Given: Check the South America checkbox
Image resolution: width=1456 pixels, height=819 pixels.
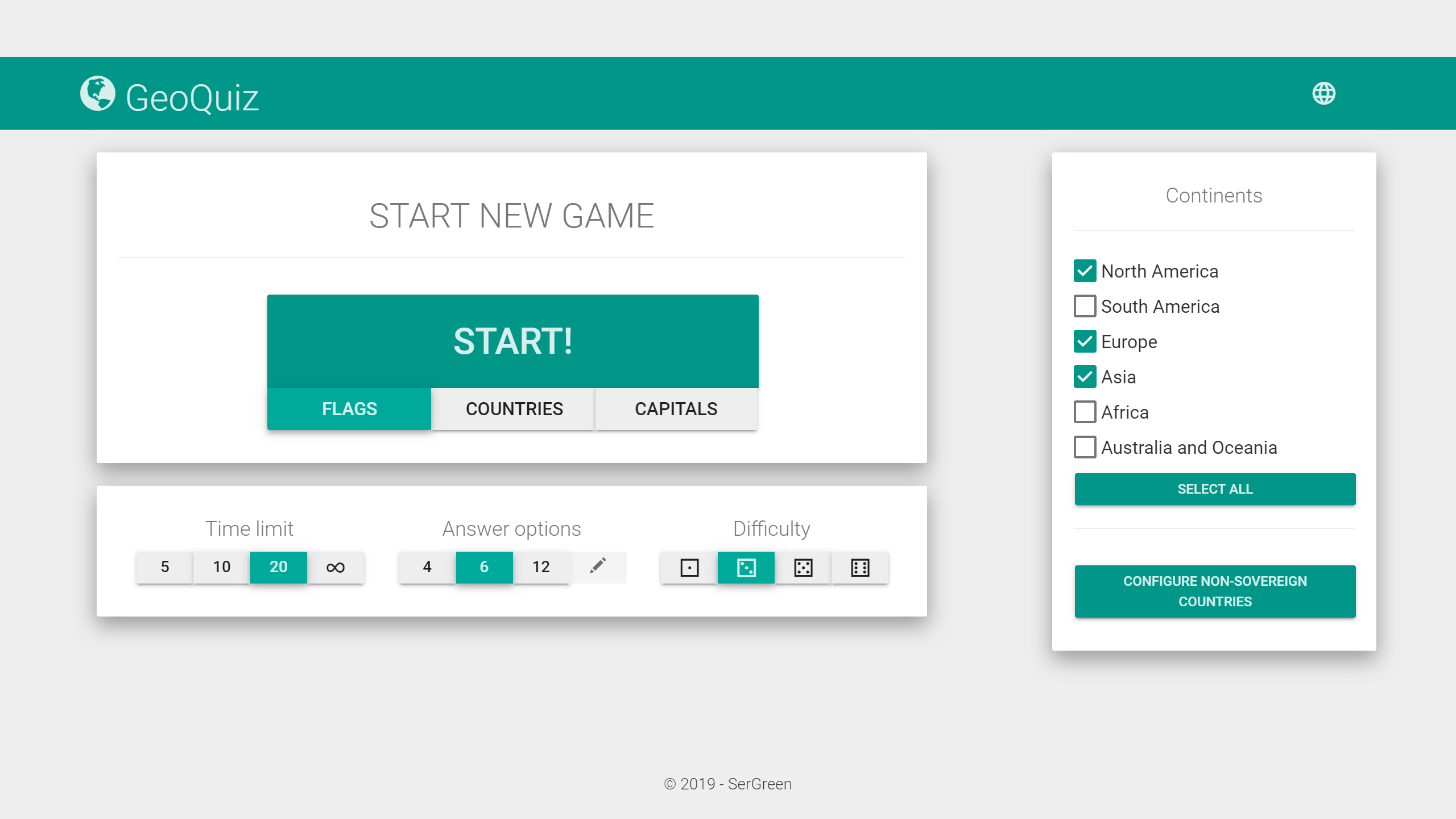Looking at the screenshot, I should (x=1085, y=306).
